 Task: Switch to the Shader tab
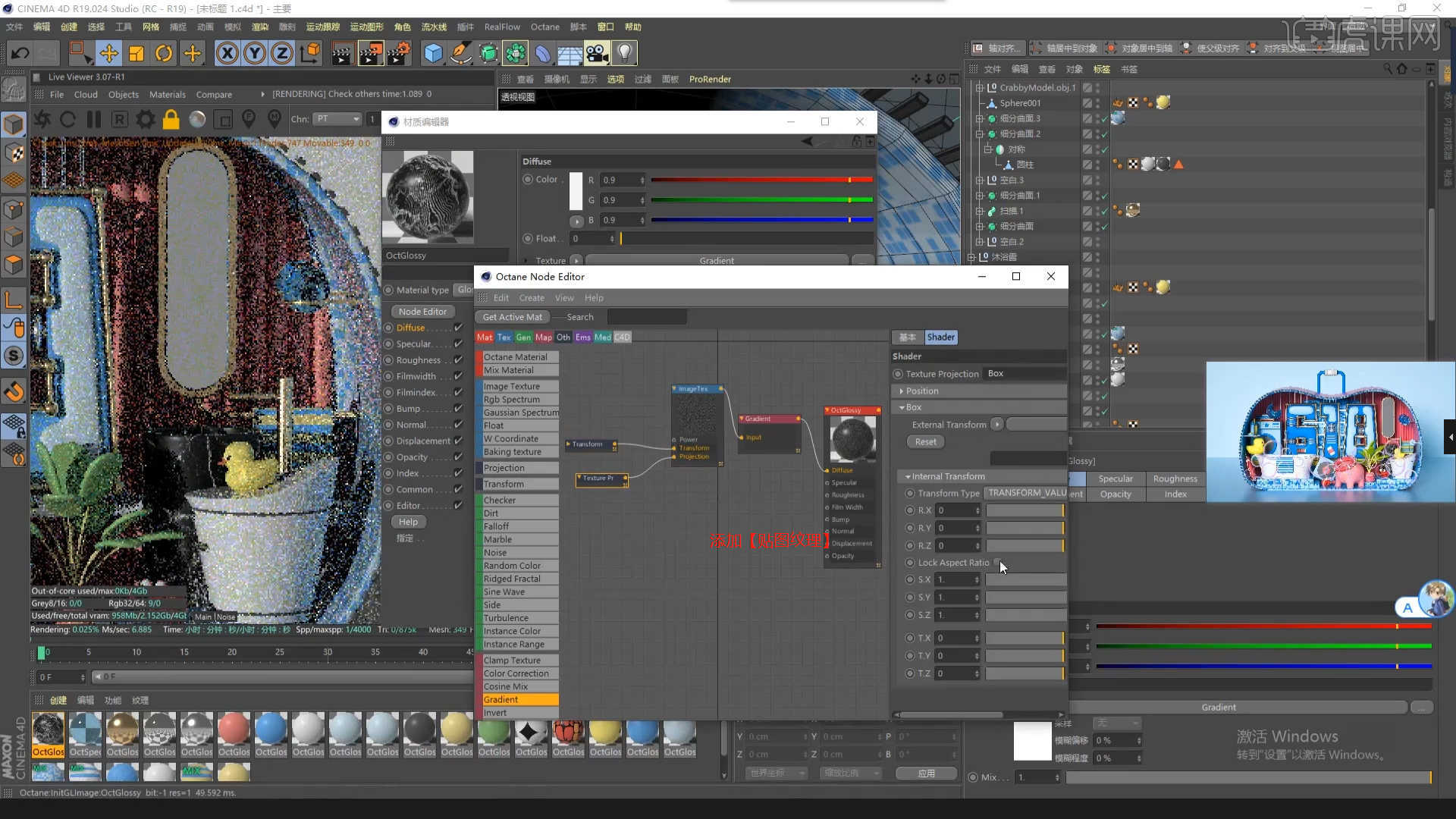point(940,337)
